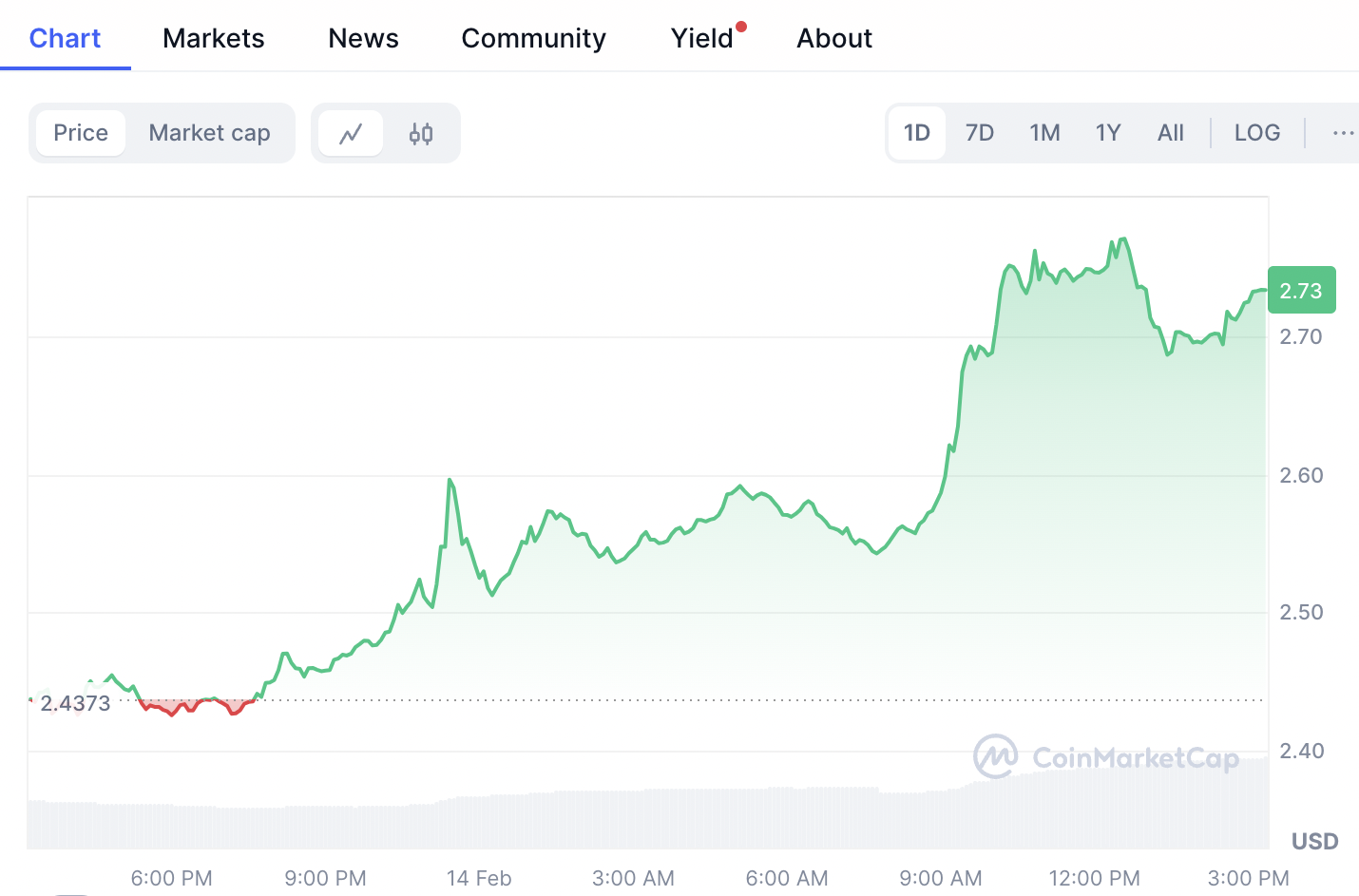Select the 1Y time range

pos(1108,133)
